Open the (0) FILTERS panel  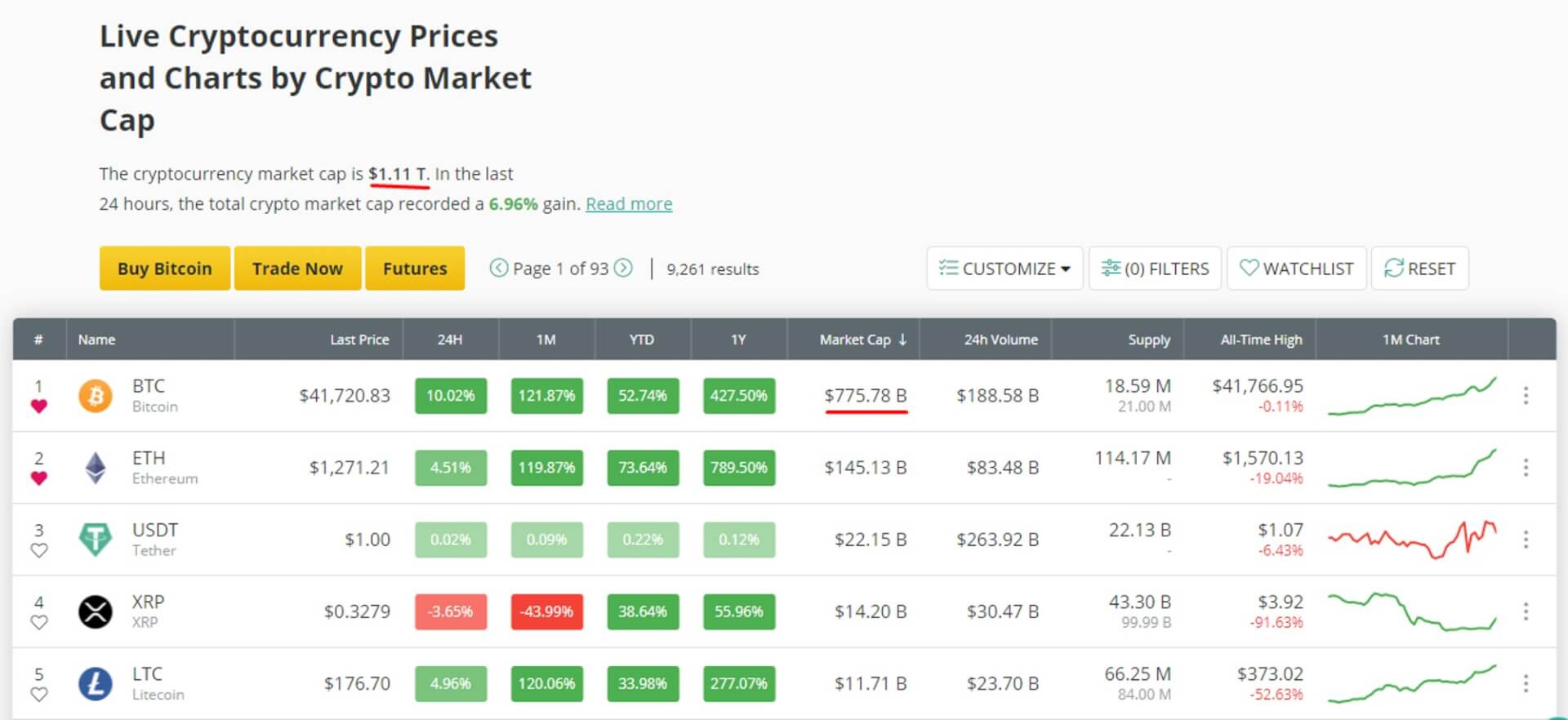click(x=1155, y=268)
